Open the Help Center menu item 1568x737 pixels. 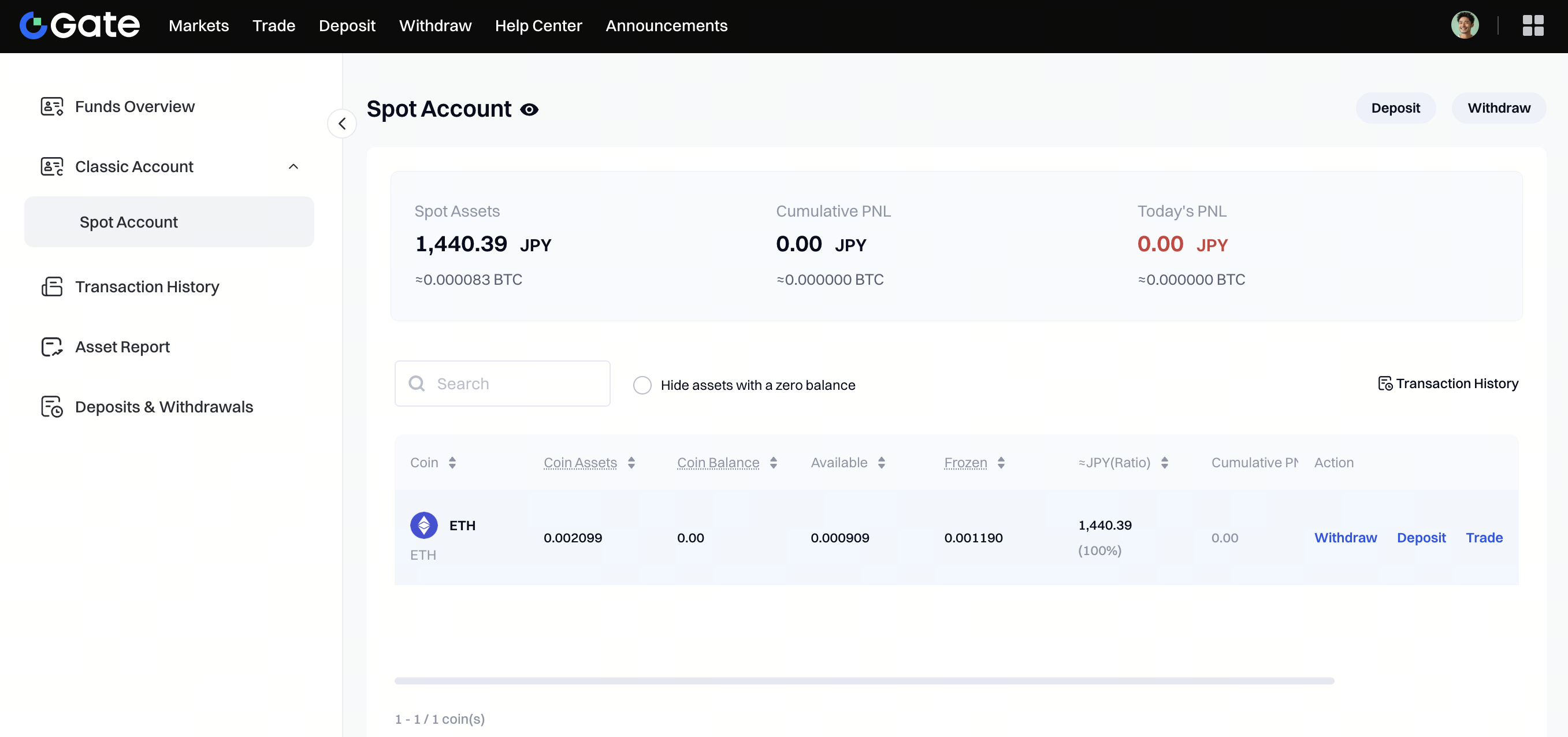[538, 25]
